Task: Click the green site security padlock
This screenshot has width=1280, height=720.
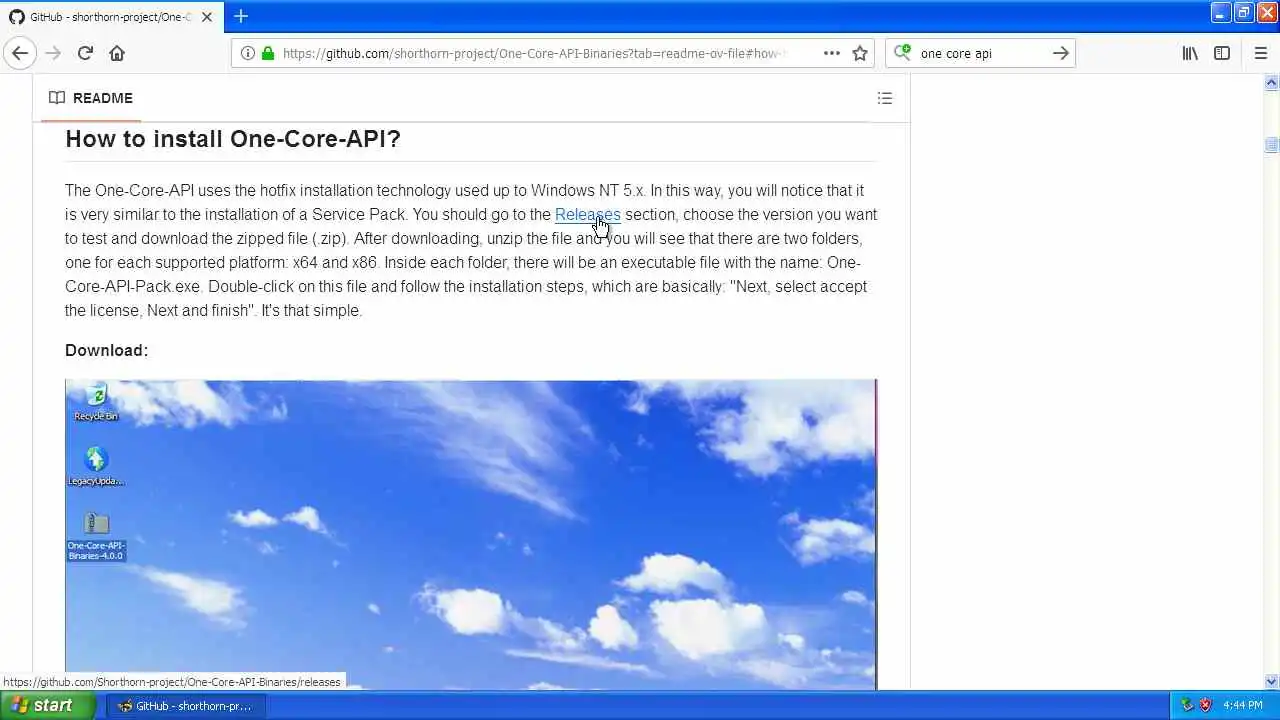Action: pos(267,53)
